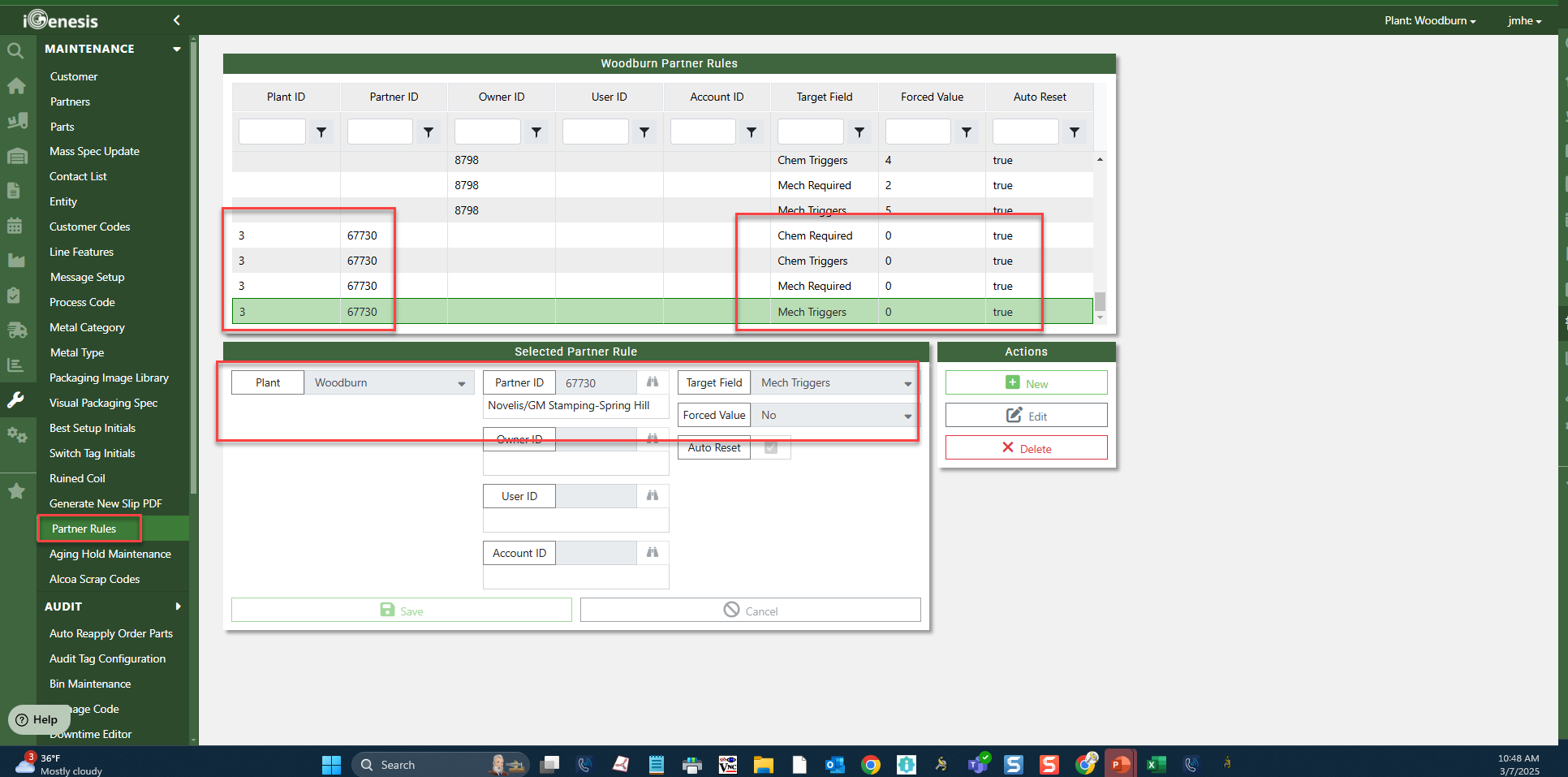The width and height of the screenshot is (1568, 777).
Task: Open Aging Hold Maintenance page
Action: (110, 554)
